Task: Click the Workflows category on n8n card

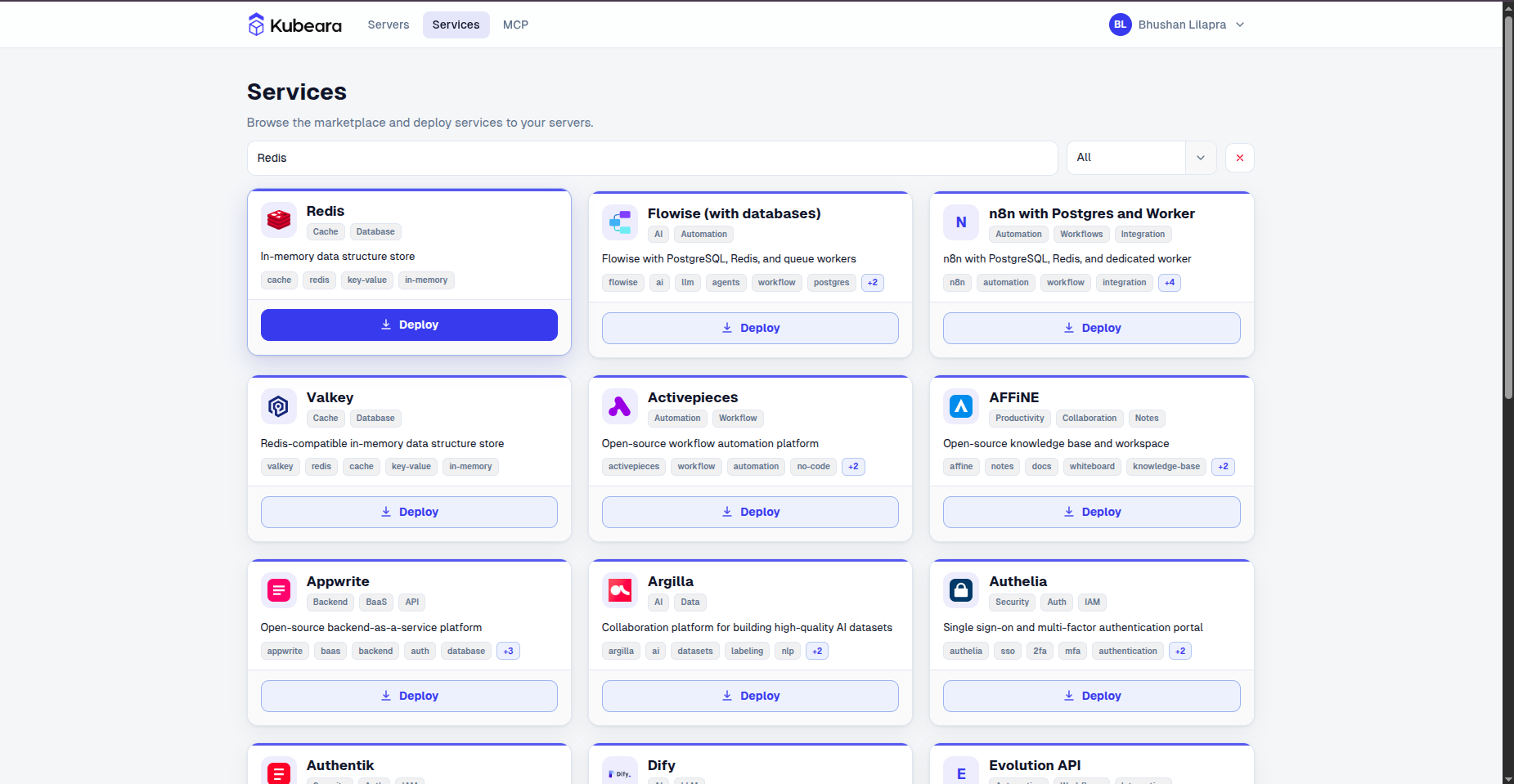Action: (1081, 235)
